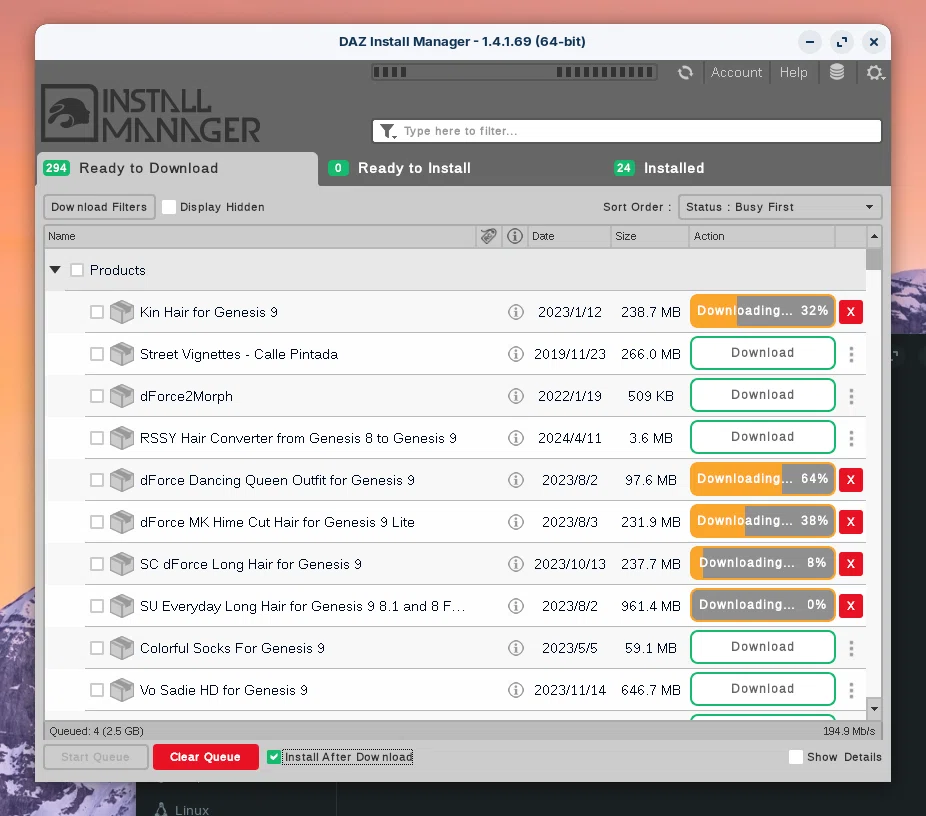Uncheck Install After Download
This screenshot has height=816, width=926.
[x=273, y=757]
